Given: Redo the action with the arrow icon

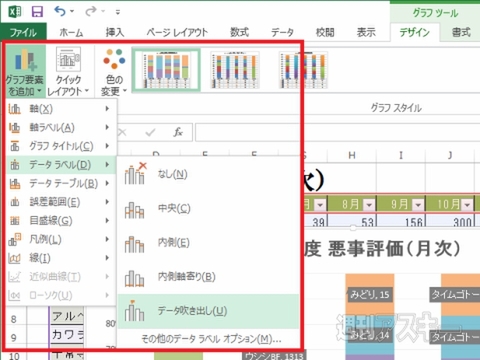Looking at the screenshot, I should [91, 12].
